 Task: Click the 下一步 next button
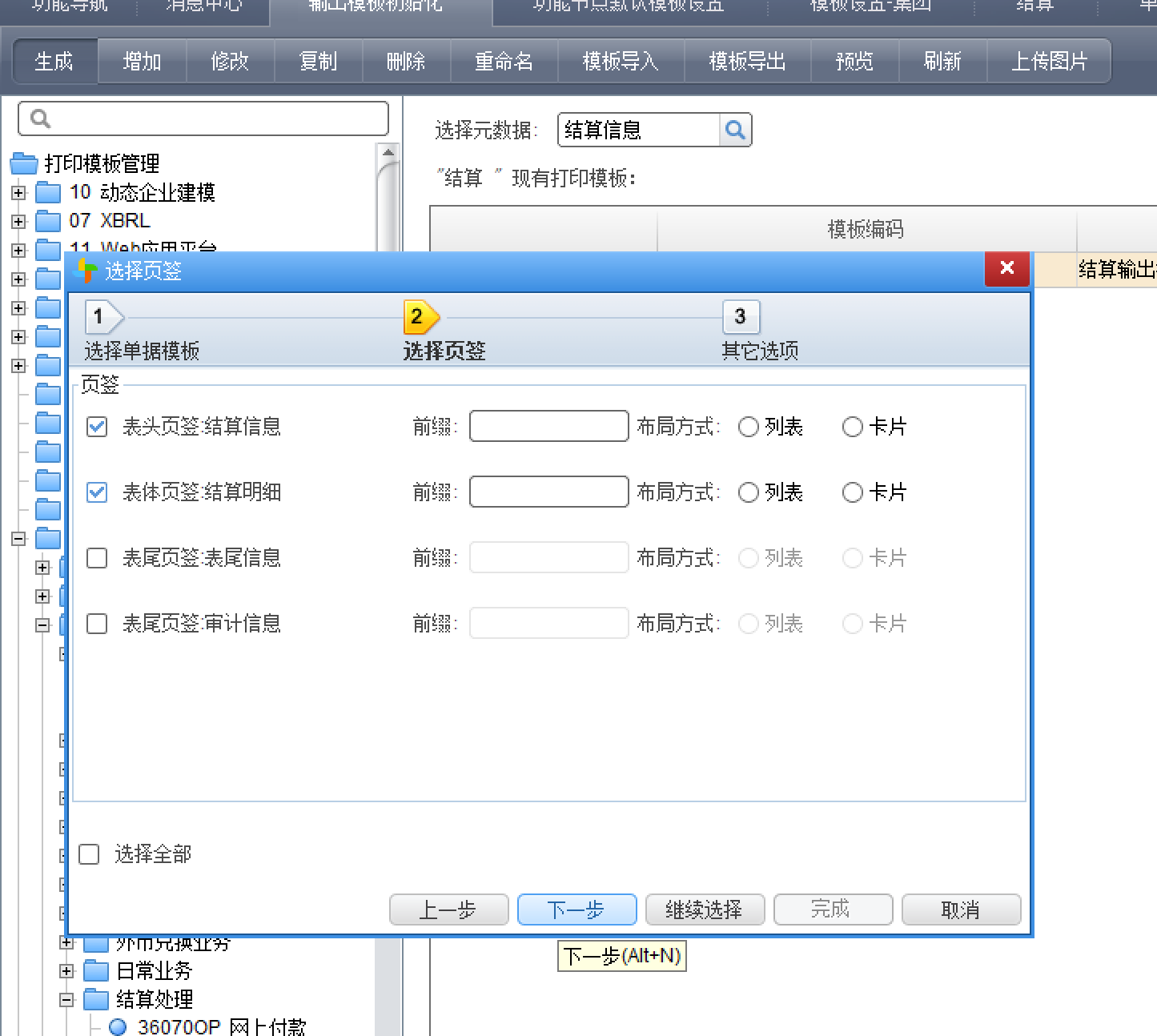[x=576, y=910]
